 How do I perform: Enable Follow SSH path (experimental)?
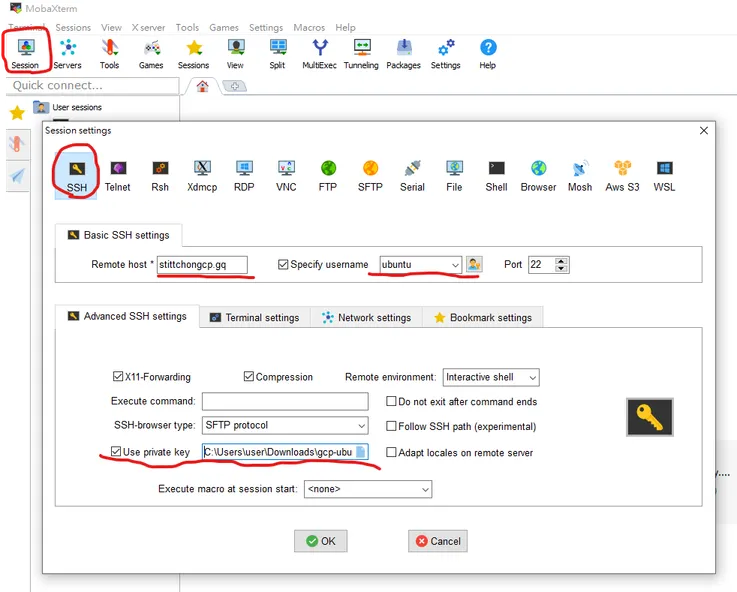(x=391, y=426)
